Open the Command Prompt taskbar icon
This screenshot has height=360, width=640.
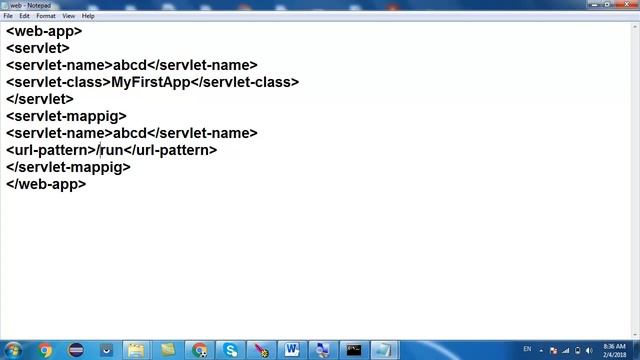coord(354,350)
